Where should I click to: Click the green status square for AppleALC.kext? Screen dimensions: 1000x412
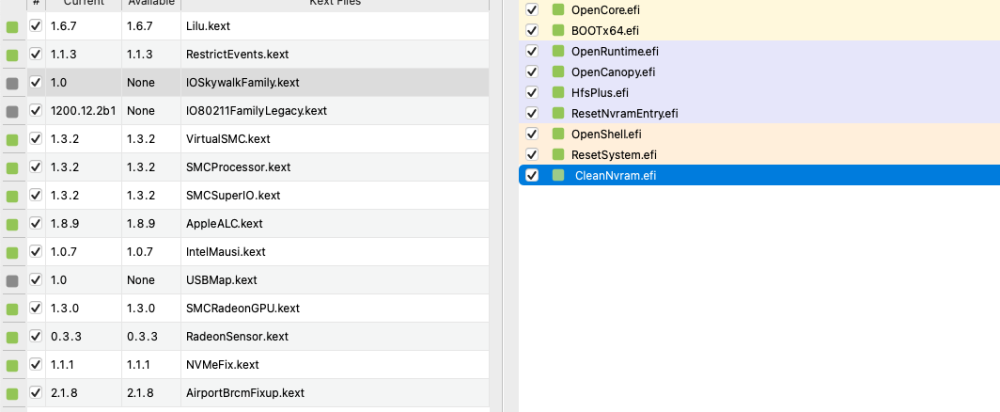click(x=12, y=224)
